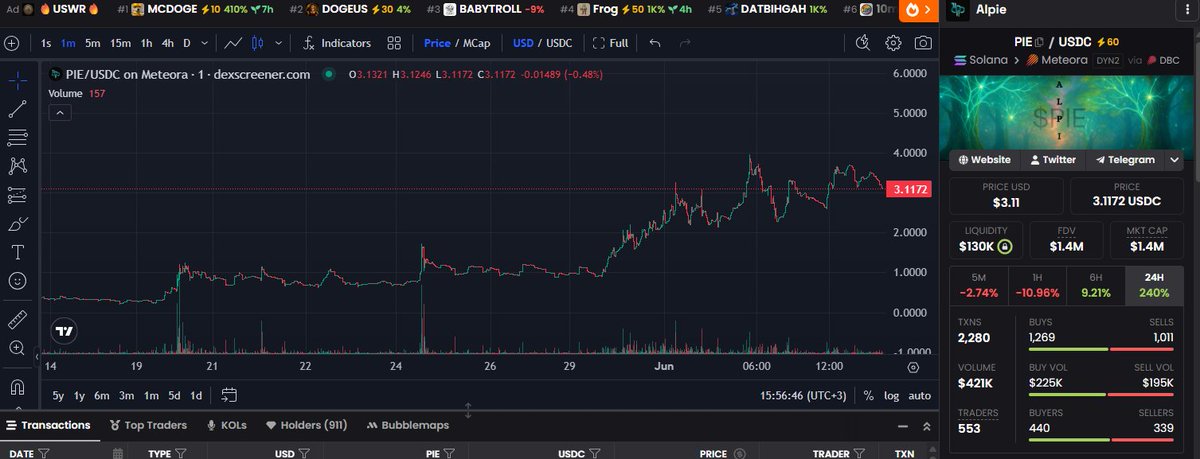Image resolution: width=1200 pixels, height=459 pixels.
Task: Switch to line chart style icon
Action: coord(233,43)
